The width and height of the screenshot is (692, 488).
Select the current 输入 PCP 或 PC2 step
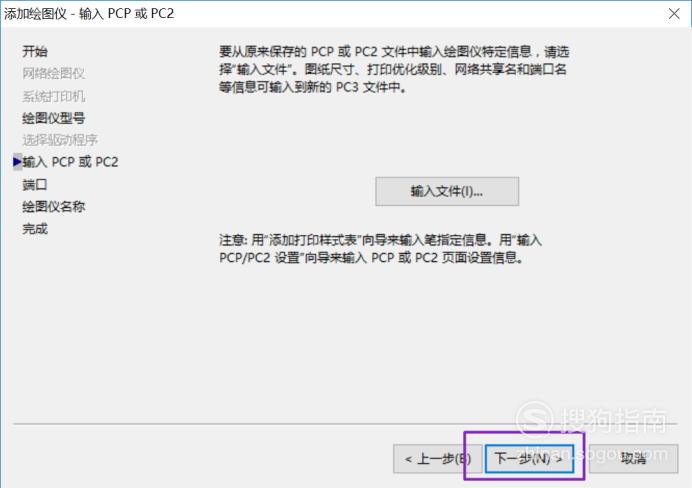tap(70, 162)
